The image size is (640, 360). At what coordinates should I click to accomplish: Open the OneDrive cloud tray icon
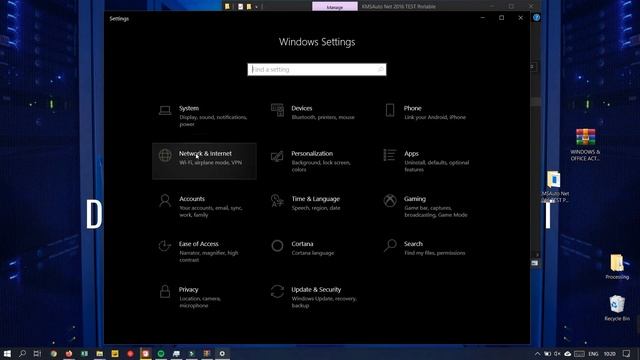point(567,354)
